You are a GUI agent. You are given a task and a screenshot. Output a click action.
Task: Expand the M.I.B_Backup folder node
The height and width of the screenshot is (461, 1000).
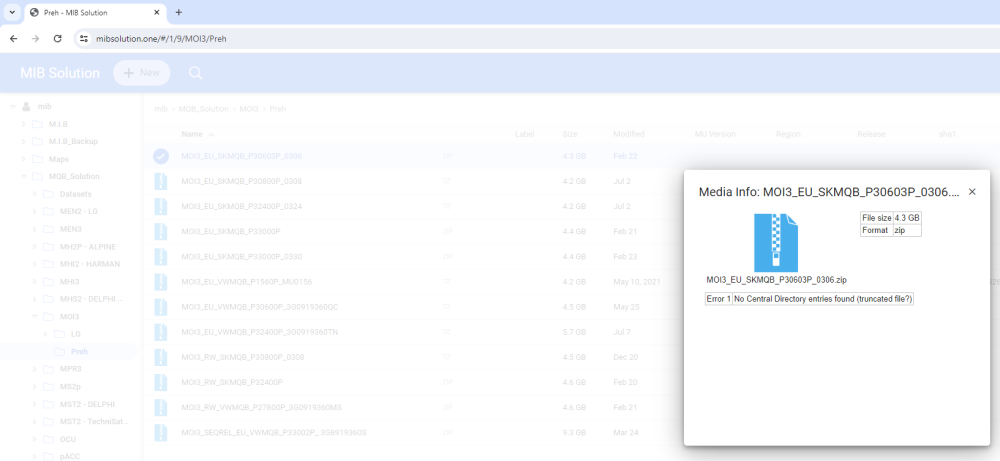24,142
